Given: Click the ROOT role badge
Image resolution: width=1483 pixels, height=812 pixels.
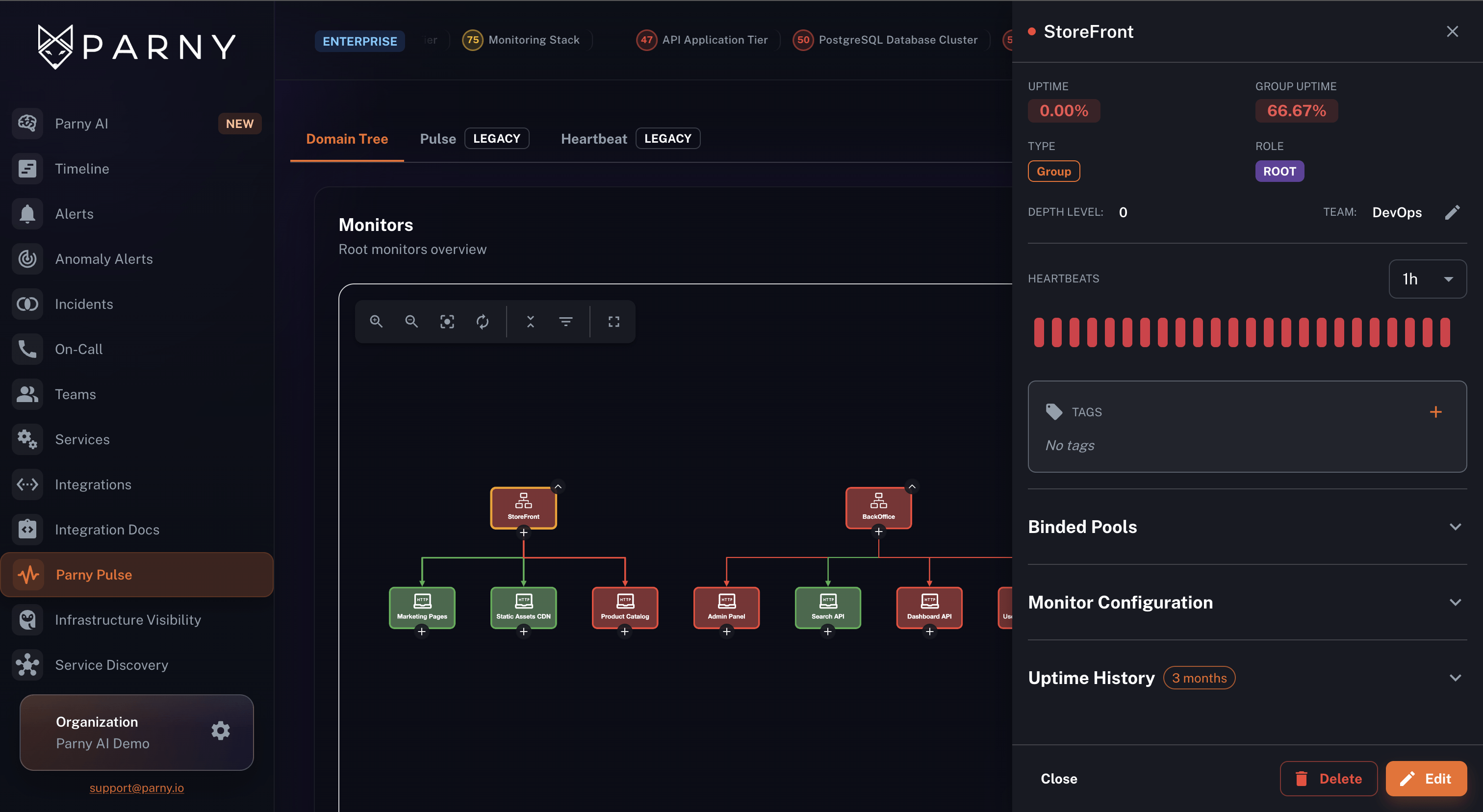Looking at the screenshot, I should point(1279,171).
